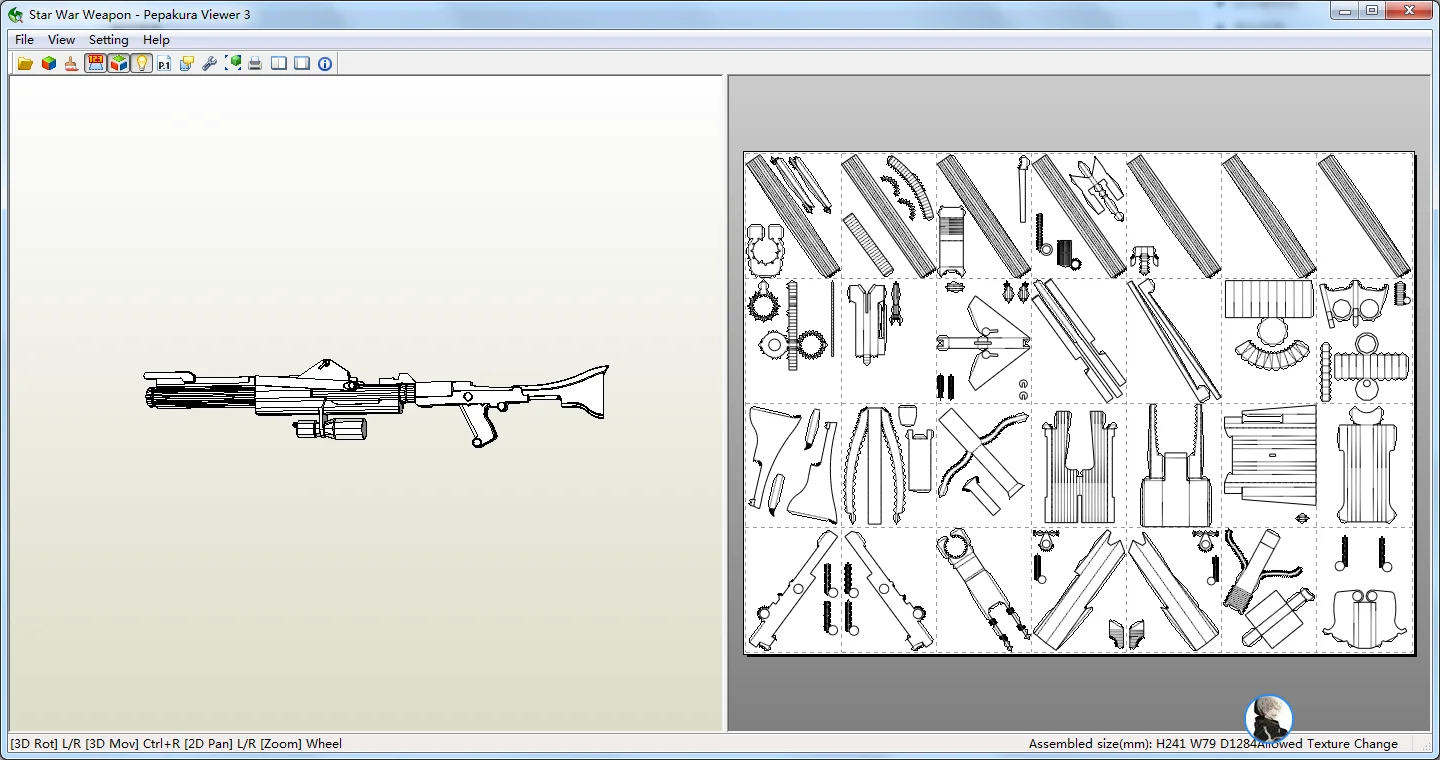
Task: Click the Pepakura app icon in title bar
Action: pyautogui.click(x=16, y=15)
